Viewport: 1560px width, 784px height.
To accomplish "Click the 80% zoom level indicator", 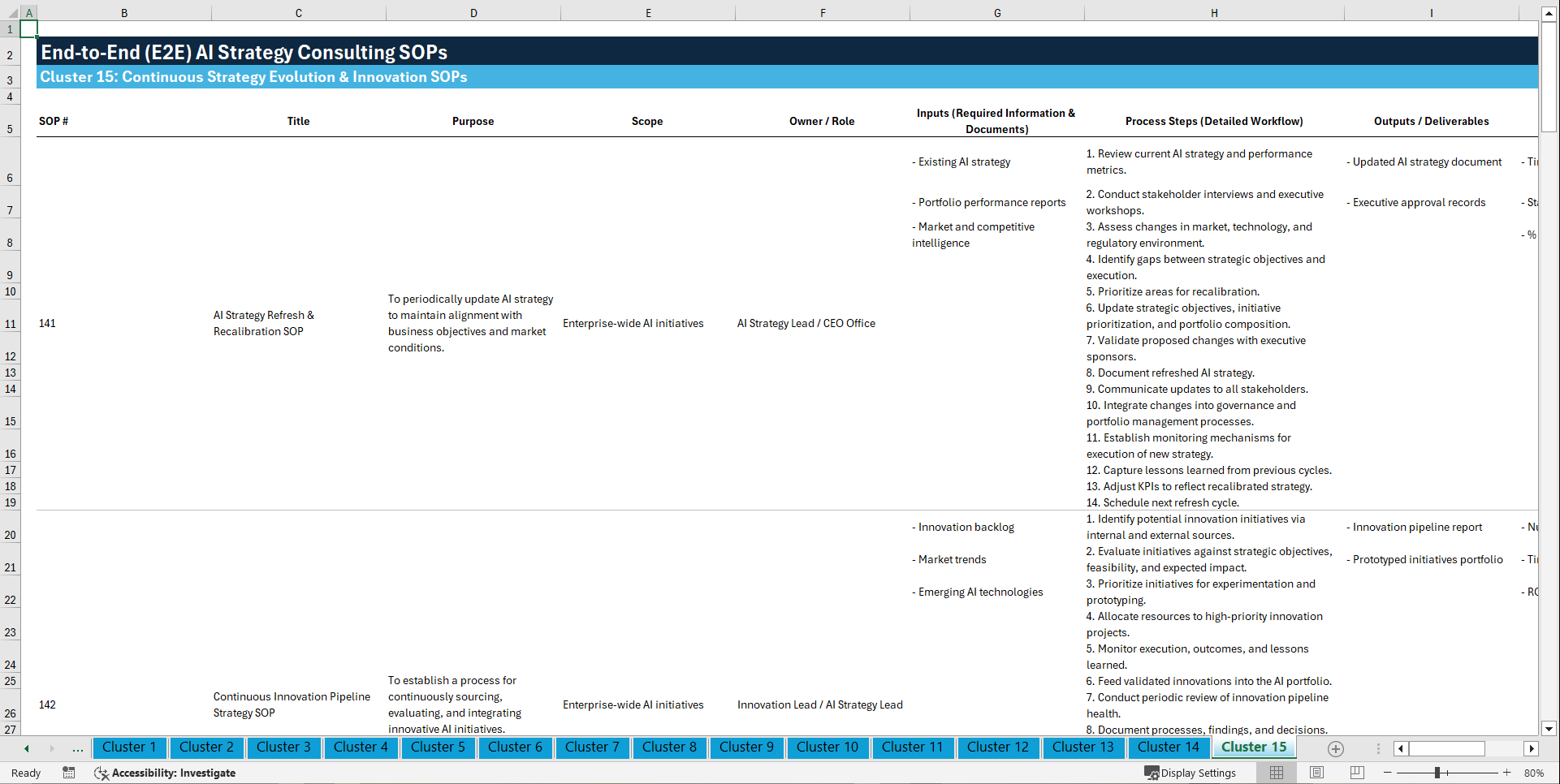I will point(1532,773).
